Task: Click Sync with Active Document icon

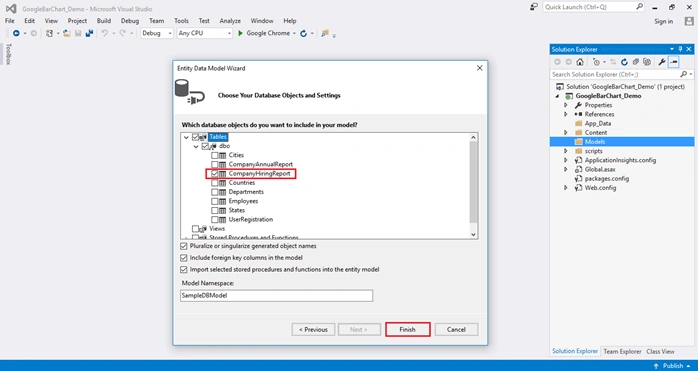Action: (613, 62)
